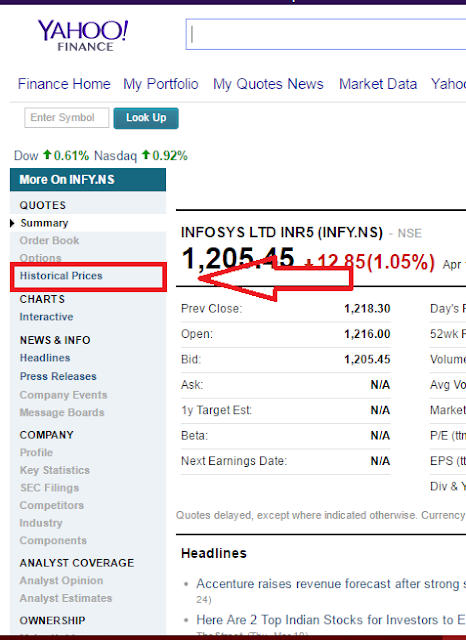Go to Finance Home
This screenshot has height=640, width=466.
64,84
